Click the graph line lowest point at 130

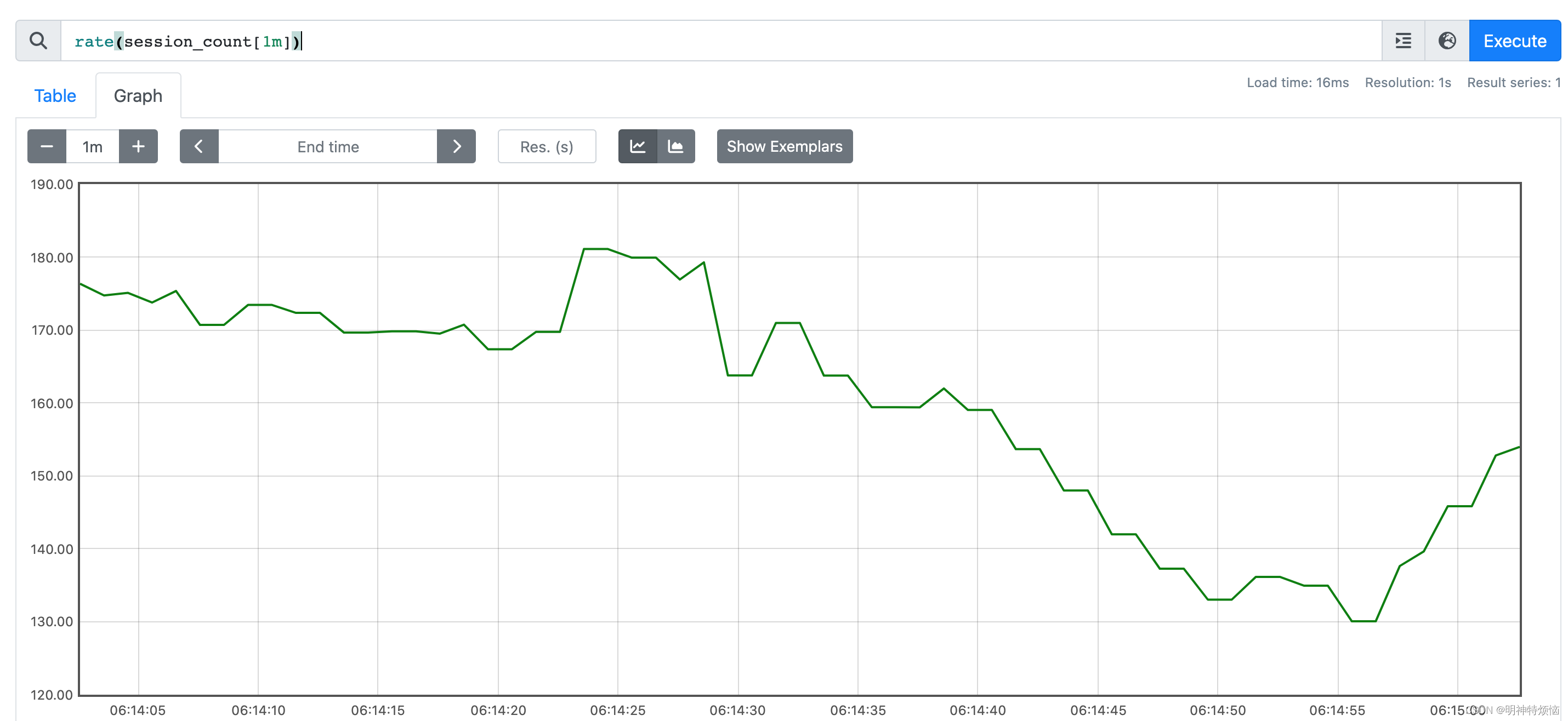tap(1364, 621)
